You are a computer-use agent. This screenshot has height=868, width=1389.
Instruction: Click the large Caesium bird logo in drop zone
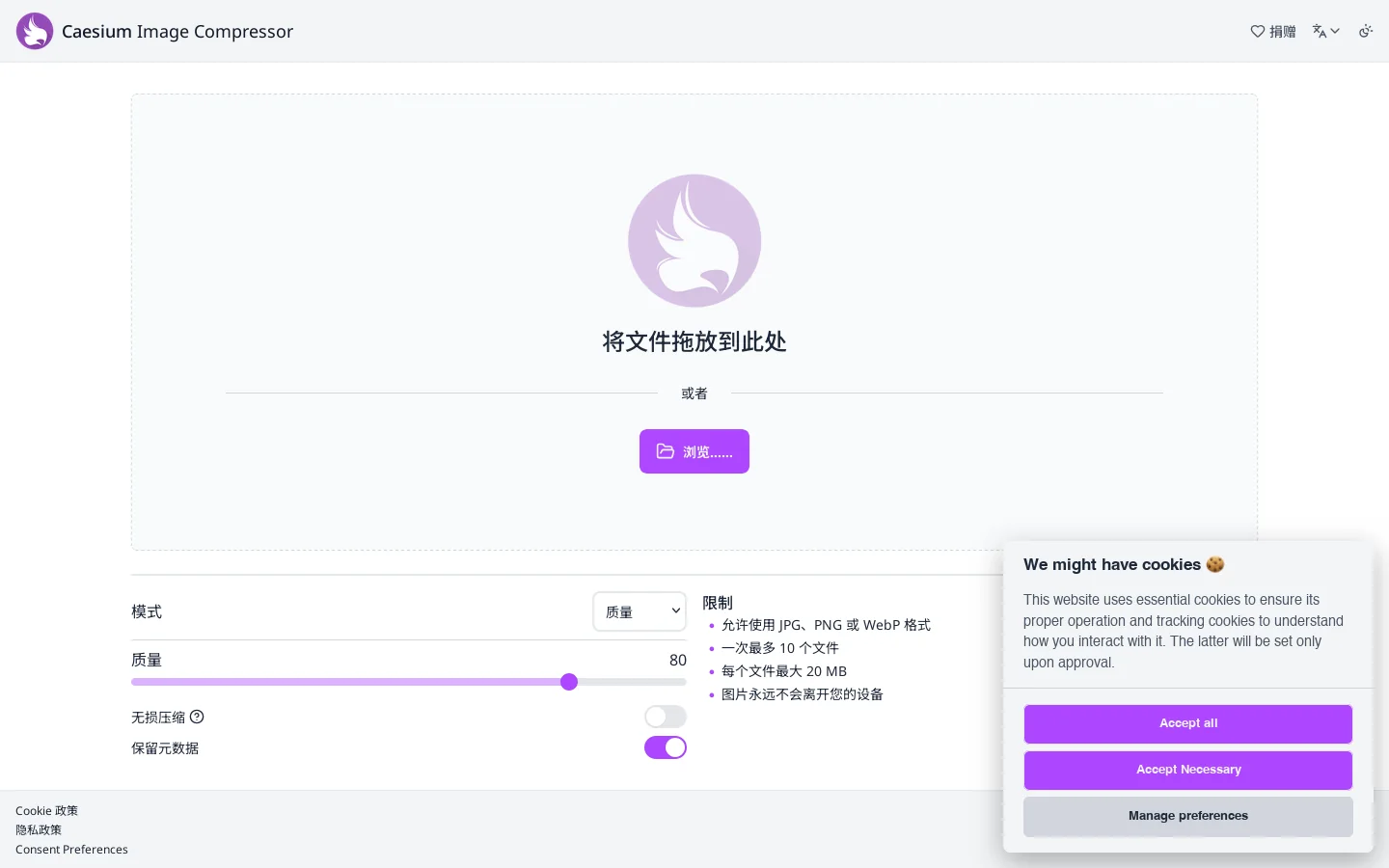coord(694,241)
